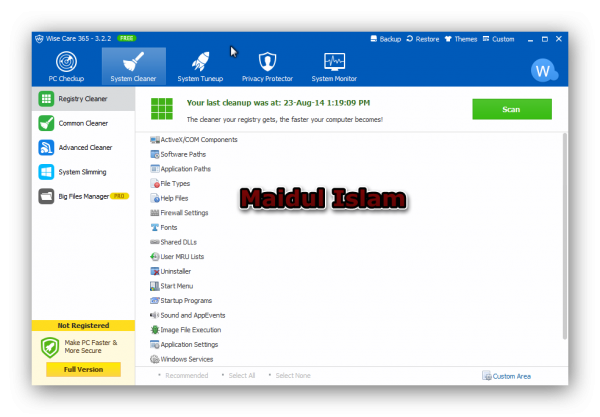The height and width of the screenshot is (417, 600).
Task: Select Common Cleaner in sidebar
Action: 83,123
